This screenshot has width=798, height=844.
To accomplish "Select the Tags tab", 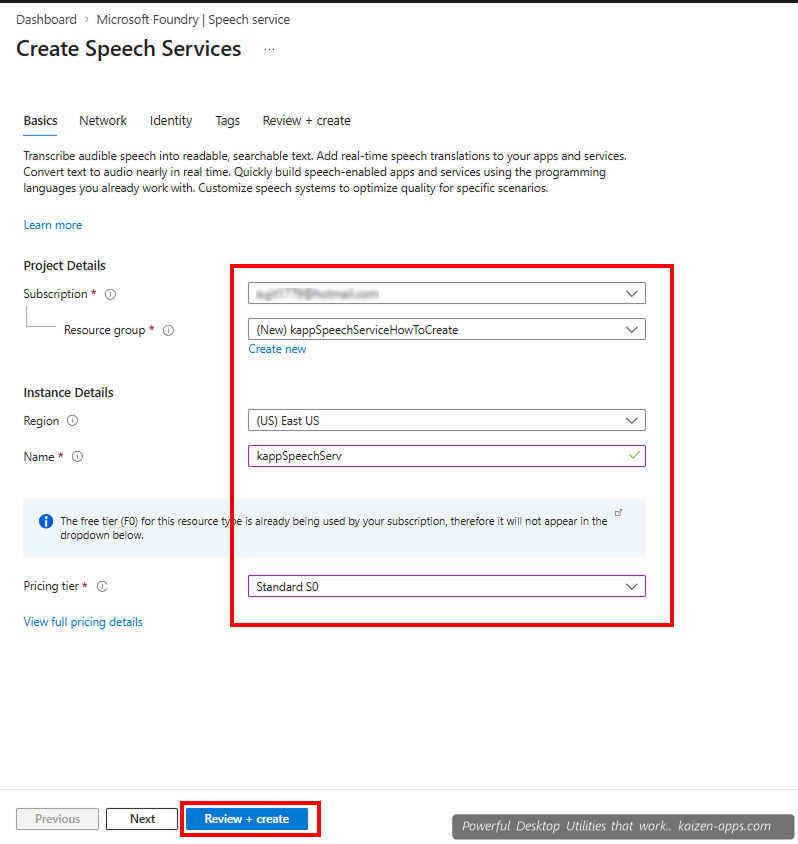I will pos(227,120).
